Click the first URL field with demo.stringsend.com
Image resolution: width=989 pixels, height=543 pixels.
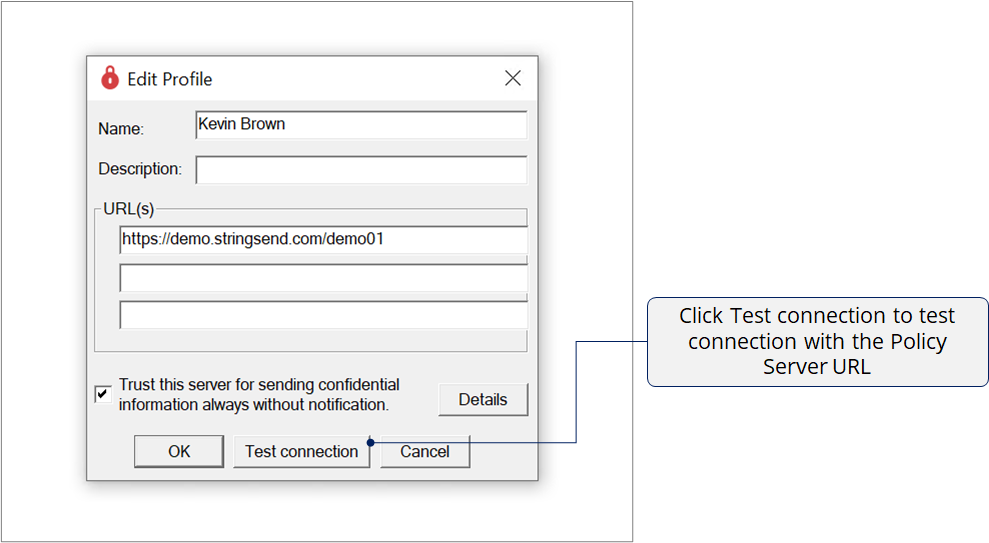point(323,240)
